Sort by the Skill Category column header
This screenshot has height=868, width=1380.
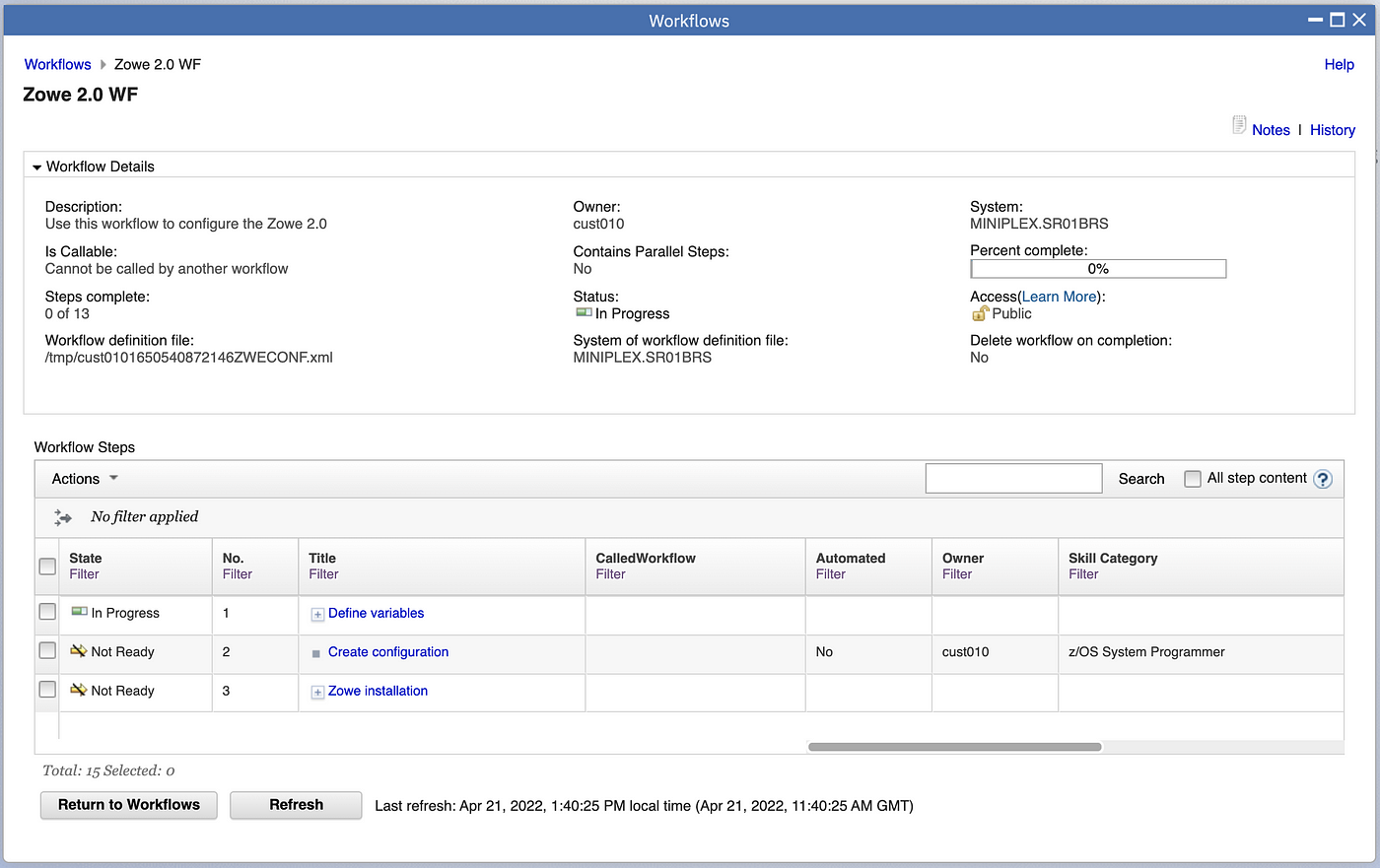[x=1113, y=558]
